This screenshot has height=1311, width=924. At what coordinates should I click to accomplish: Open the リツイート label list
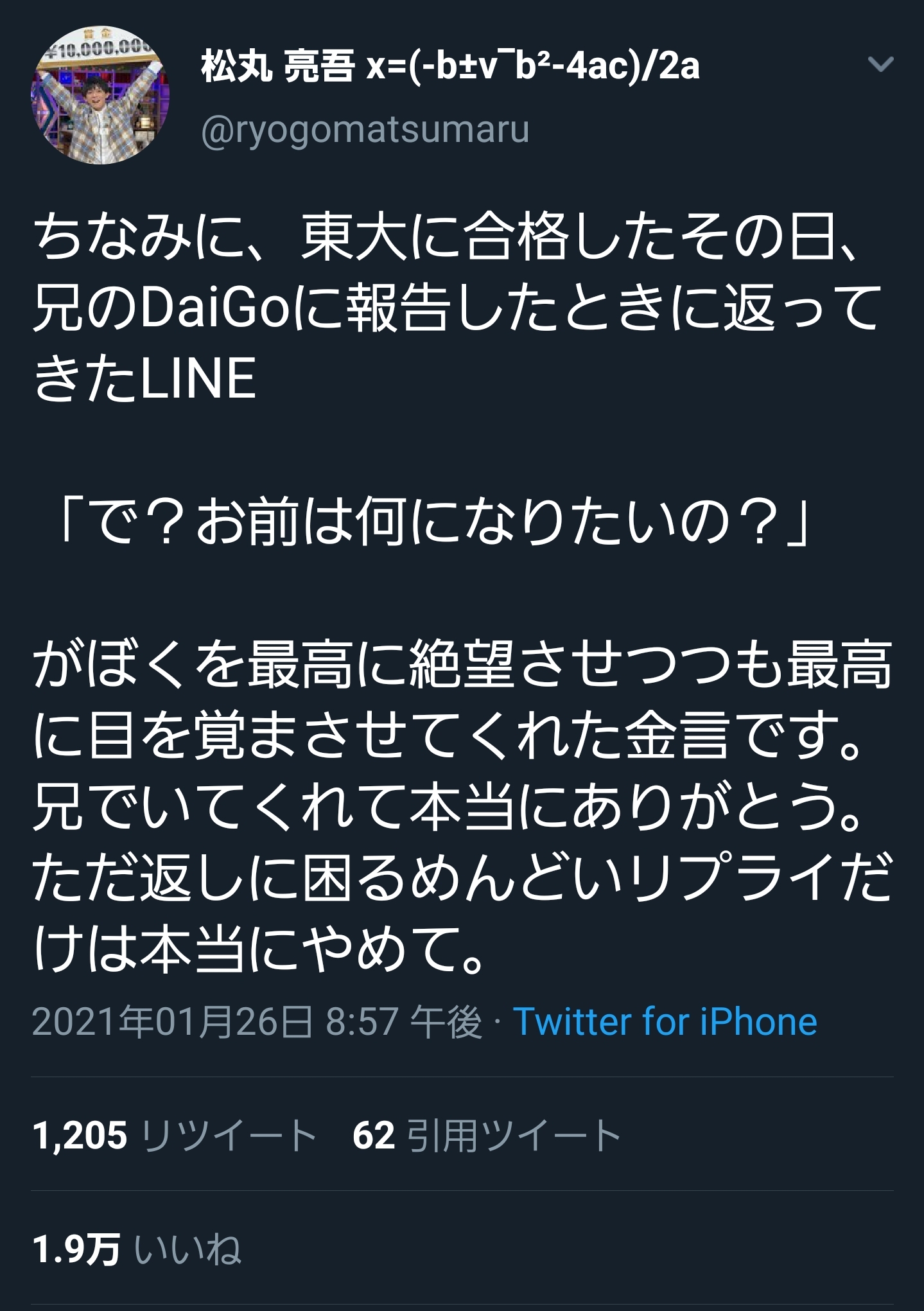[x=228, y=1136]
